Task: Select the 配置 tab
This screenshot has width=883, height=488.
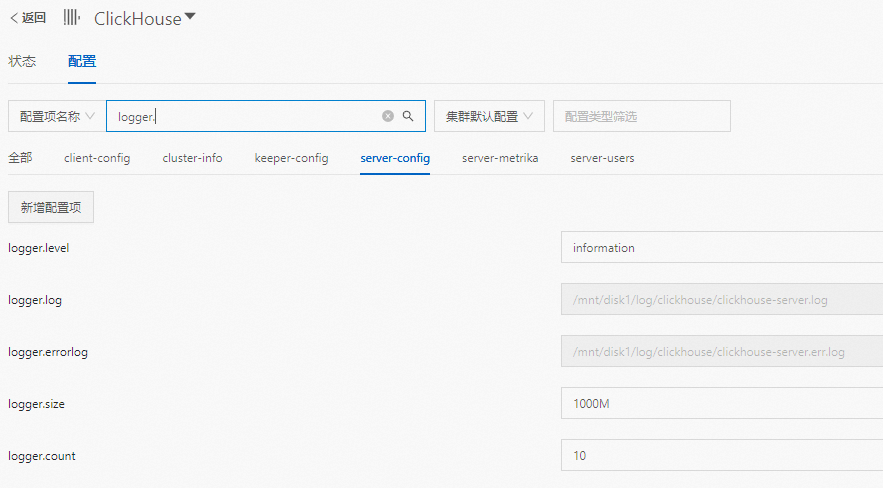Action: (x=82, y=61)
